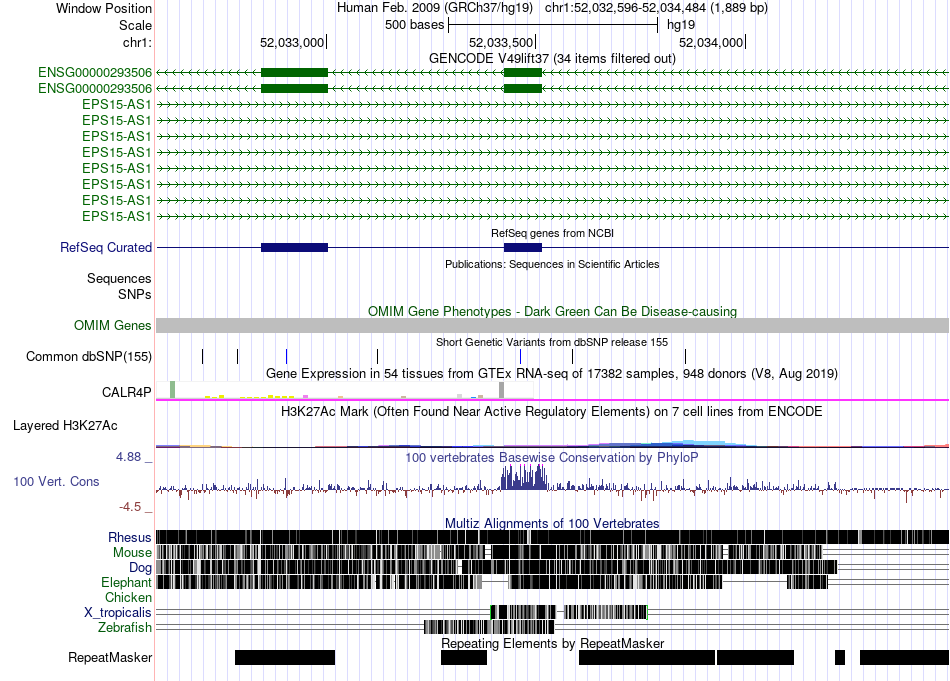
Task: Click the smallest RepeatMasker block
Action: click(x=840, y=657)
